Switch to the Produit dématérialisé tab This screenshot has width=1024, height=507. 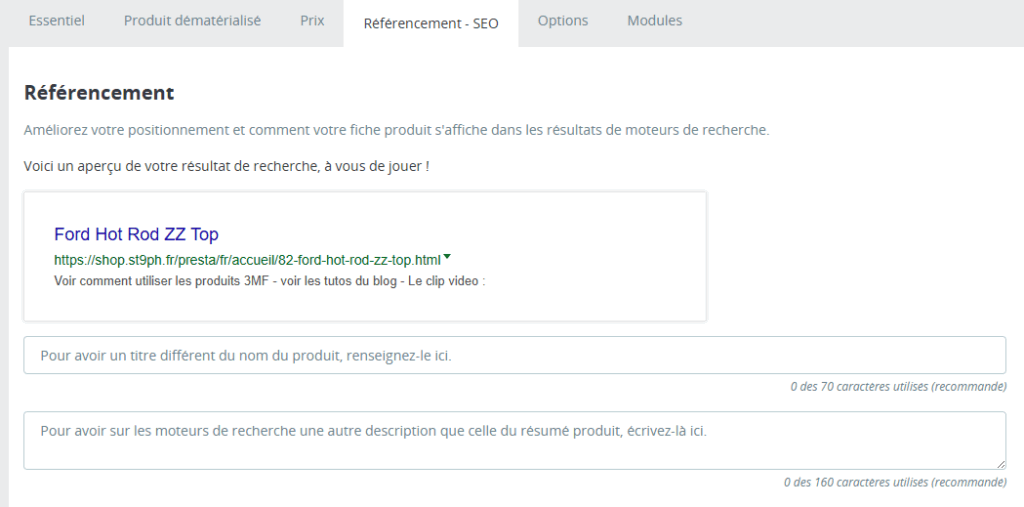pyautogui.click(x=192, y=21)
